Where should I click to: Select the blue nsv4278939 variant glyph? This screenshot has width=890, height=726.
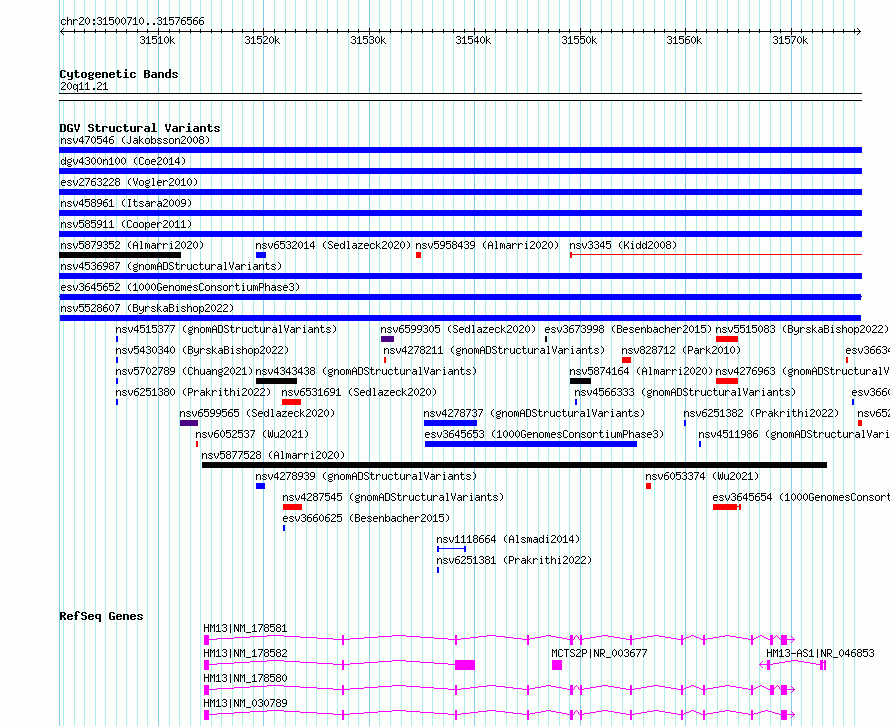point(261,486)
